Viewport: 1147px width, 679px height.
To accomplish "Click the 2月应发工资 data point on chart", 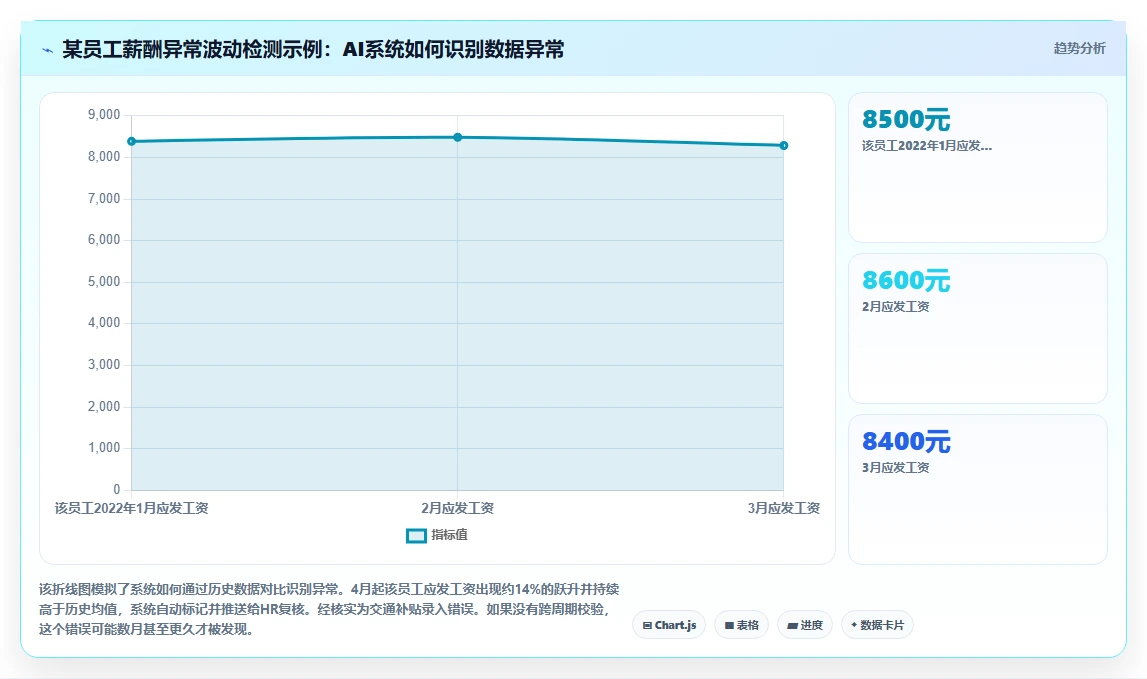I will (458, 137).
